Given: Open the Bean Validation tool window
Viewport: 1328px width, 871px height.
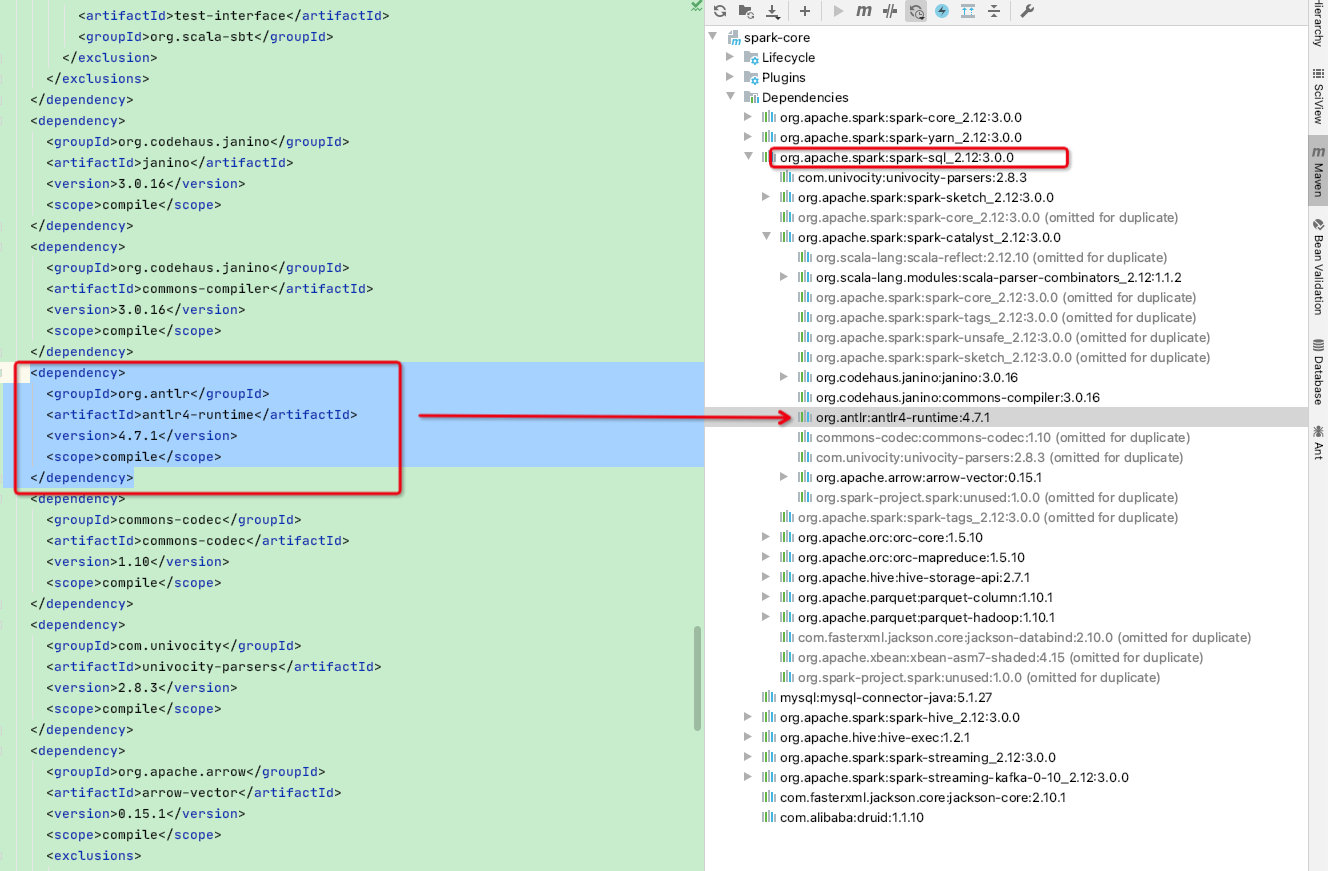Looking at the screenshot, I should point(1318,267).
